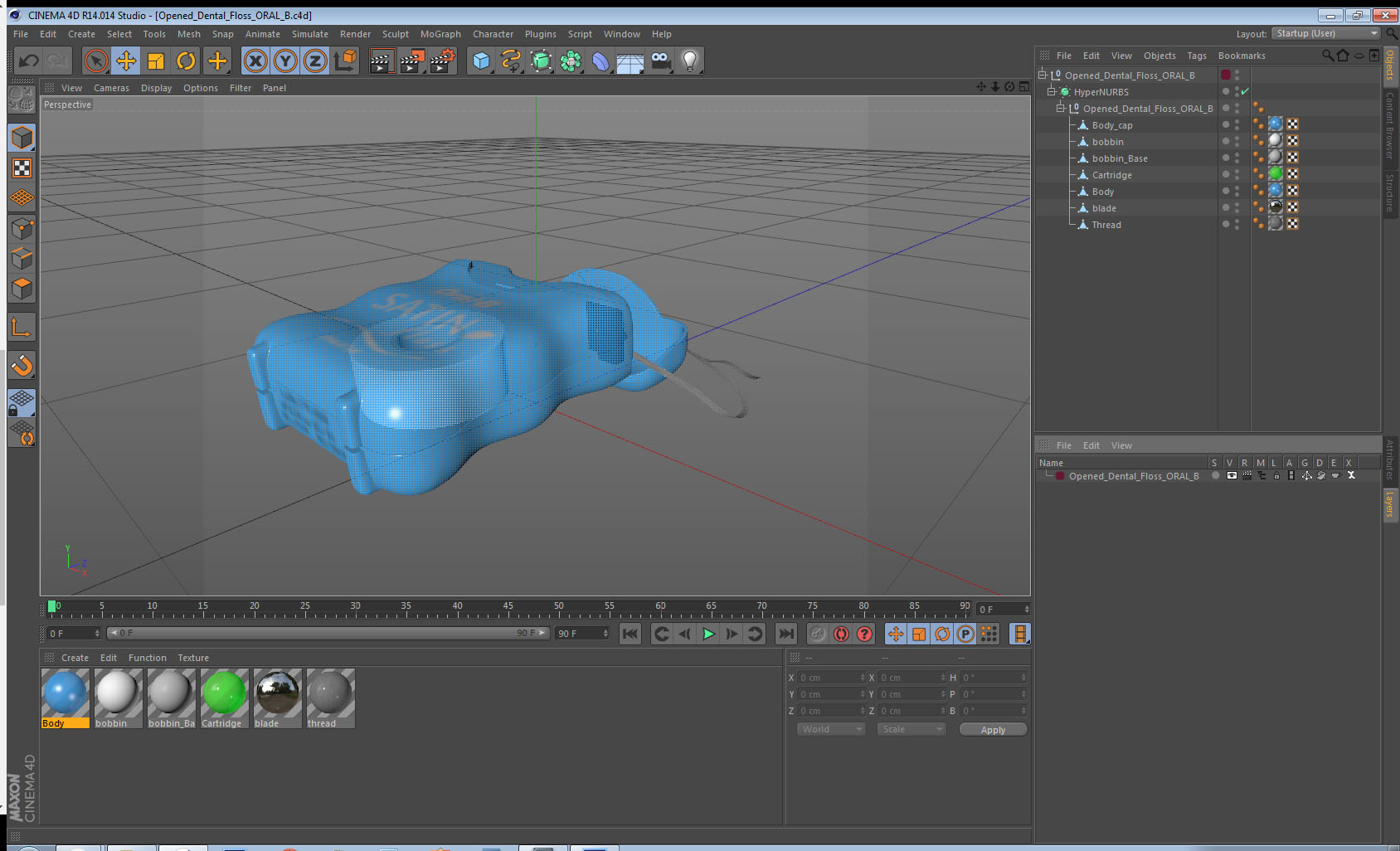Open the Sculpt menu
Image resolution: width=1400 pixels, height=851 pixels.
point(396,34)
